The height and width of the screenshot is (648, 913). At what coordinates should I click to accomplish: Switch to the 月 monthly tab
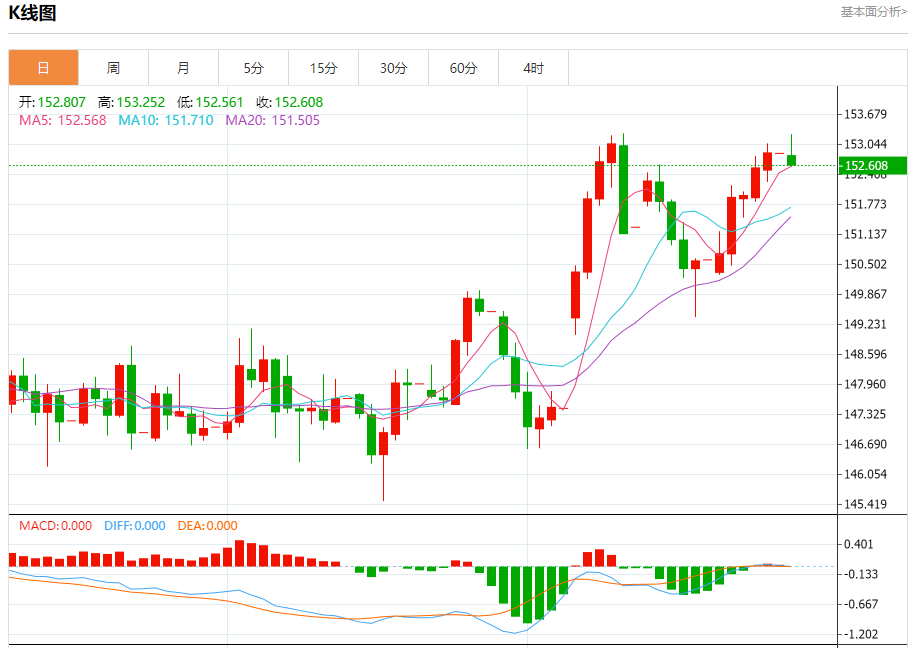point(183,68)
